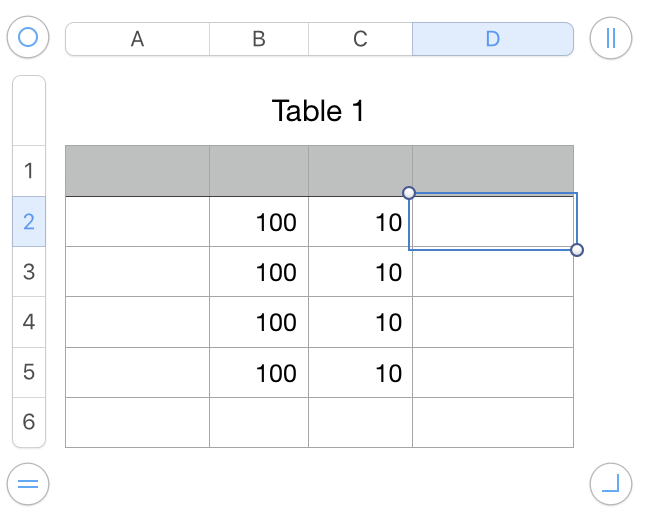Select row 5 header
Screen dimensions: 646x516
pos(29,372)
